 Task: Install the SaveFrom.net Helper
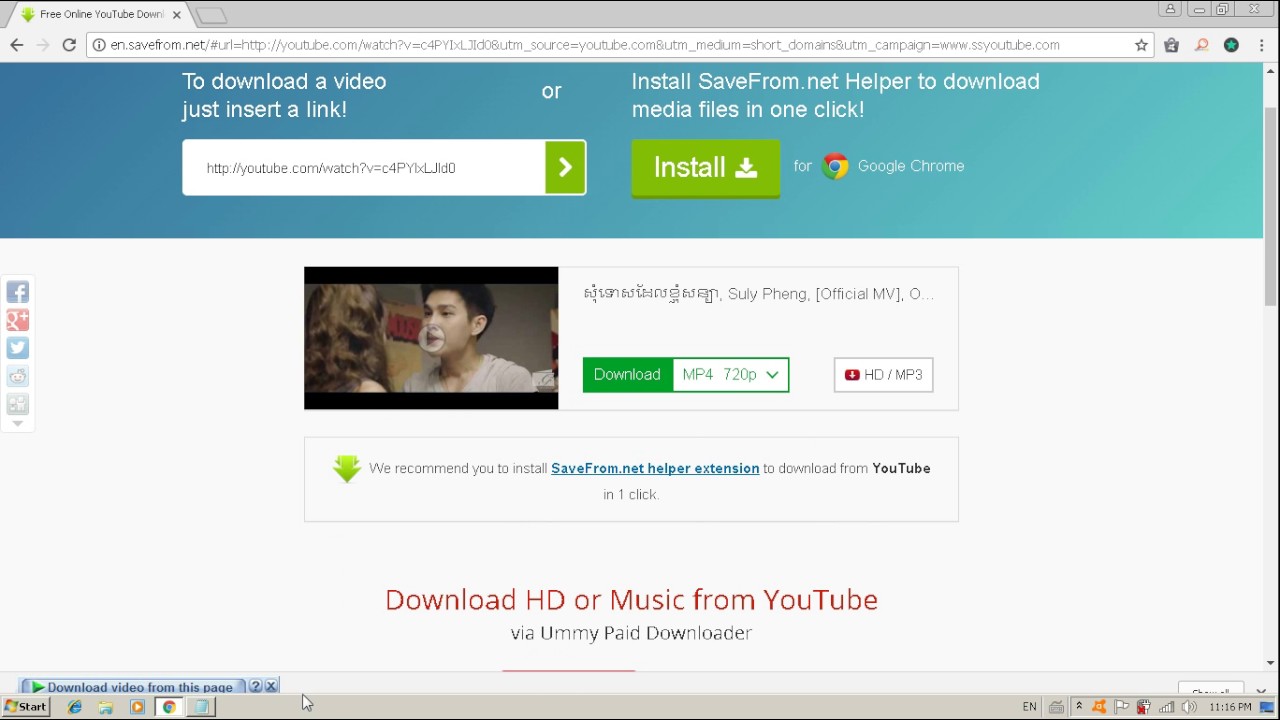pos(705,167)
